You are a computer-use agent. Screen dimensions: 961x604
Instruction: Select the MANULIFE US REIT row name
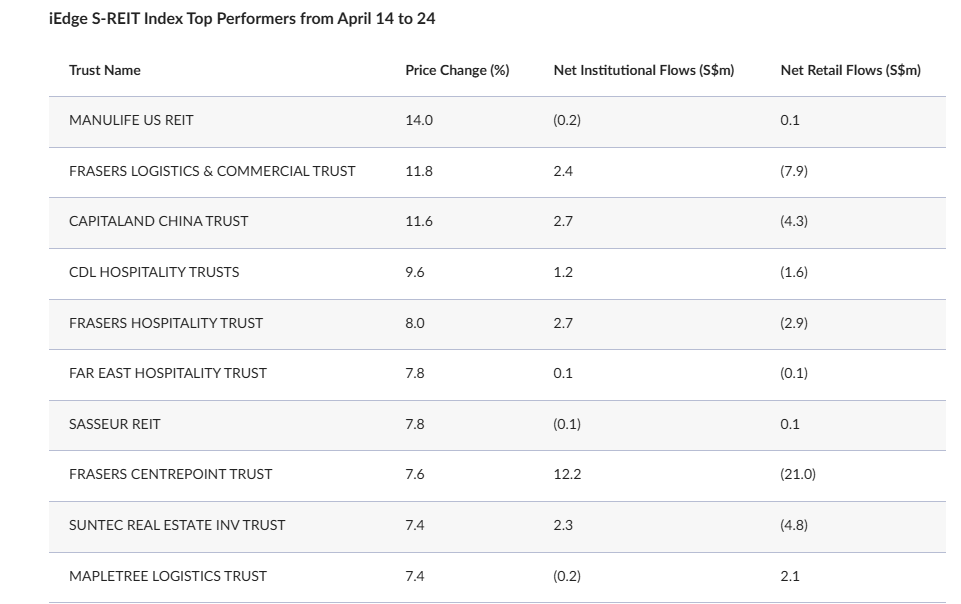pyautogui.click(x=131, y=120)
